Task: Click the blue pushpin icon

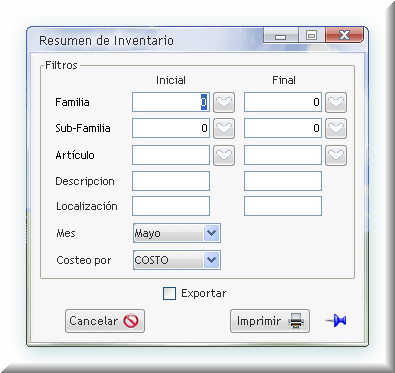Action: coord(336,321)
